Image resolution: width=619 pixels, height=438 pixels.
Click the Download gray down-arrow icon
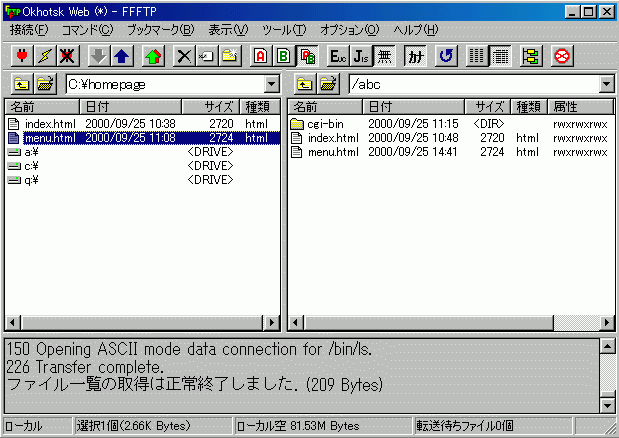pos(98,56)
